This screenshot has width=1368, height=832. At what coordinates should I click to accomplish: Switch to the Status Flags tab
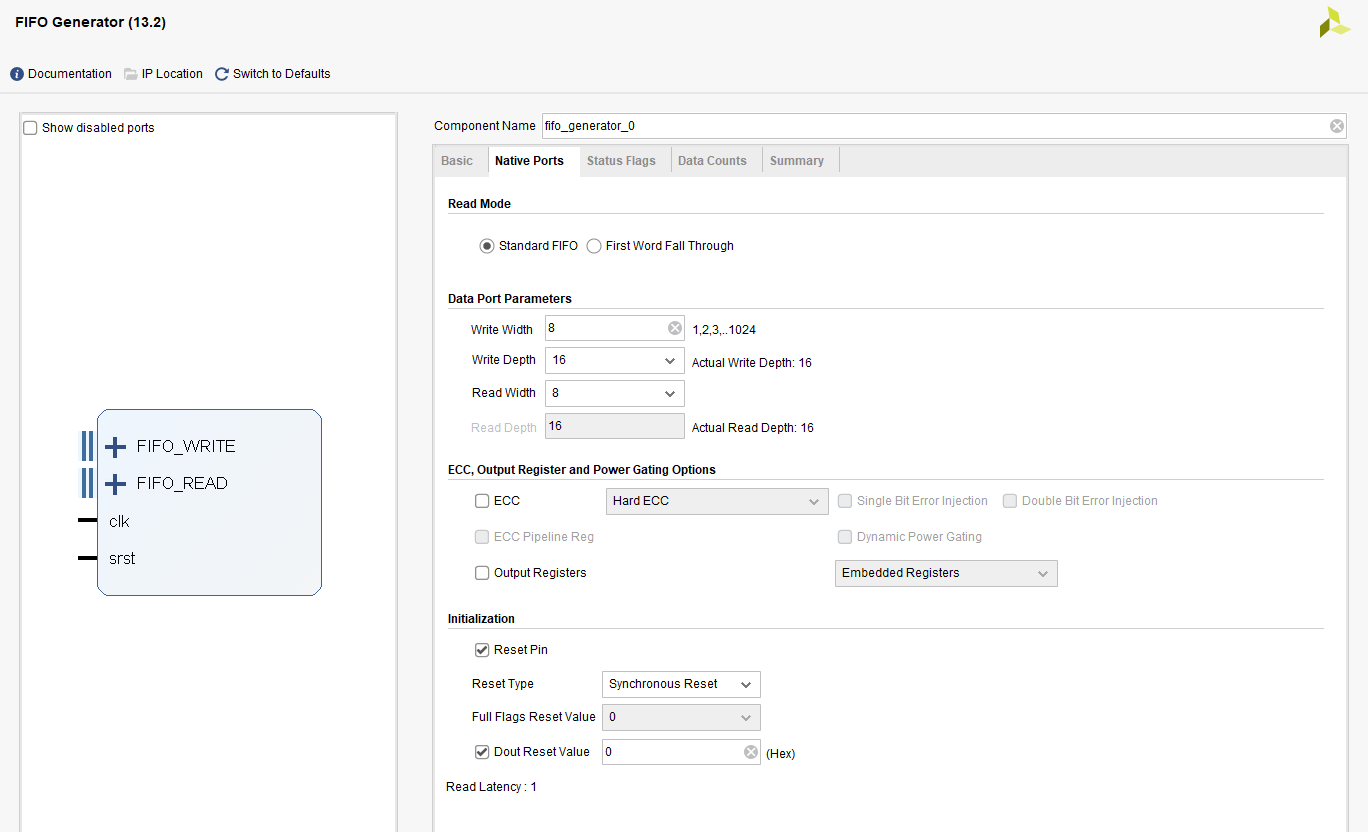point(621,161)
